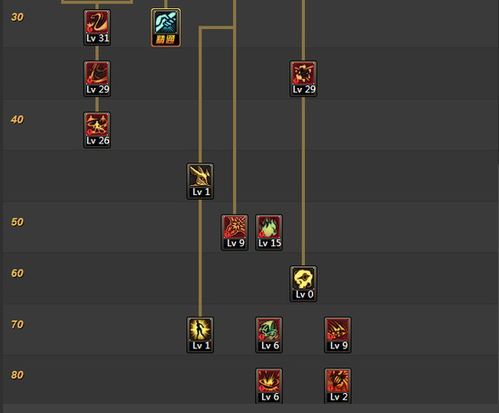The height and width of the screenshot is (413, 499).
Task: Select the Lv 15 green flame skill
Action: [x=269, y=232]
